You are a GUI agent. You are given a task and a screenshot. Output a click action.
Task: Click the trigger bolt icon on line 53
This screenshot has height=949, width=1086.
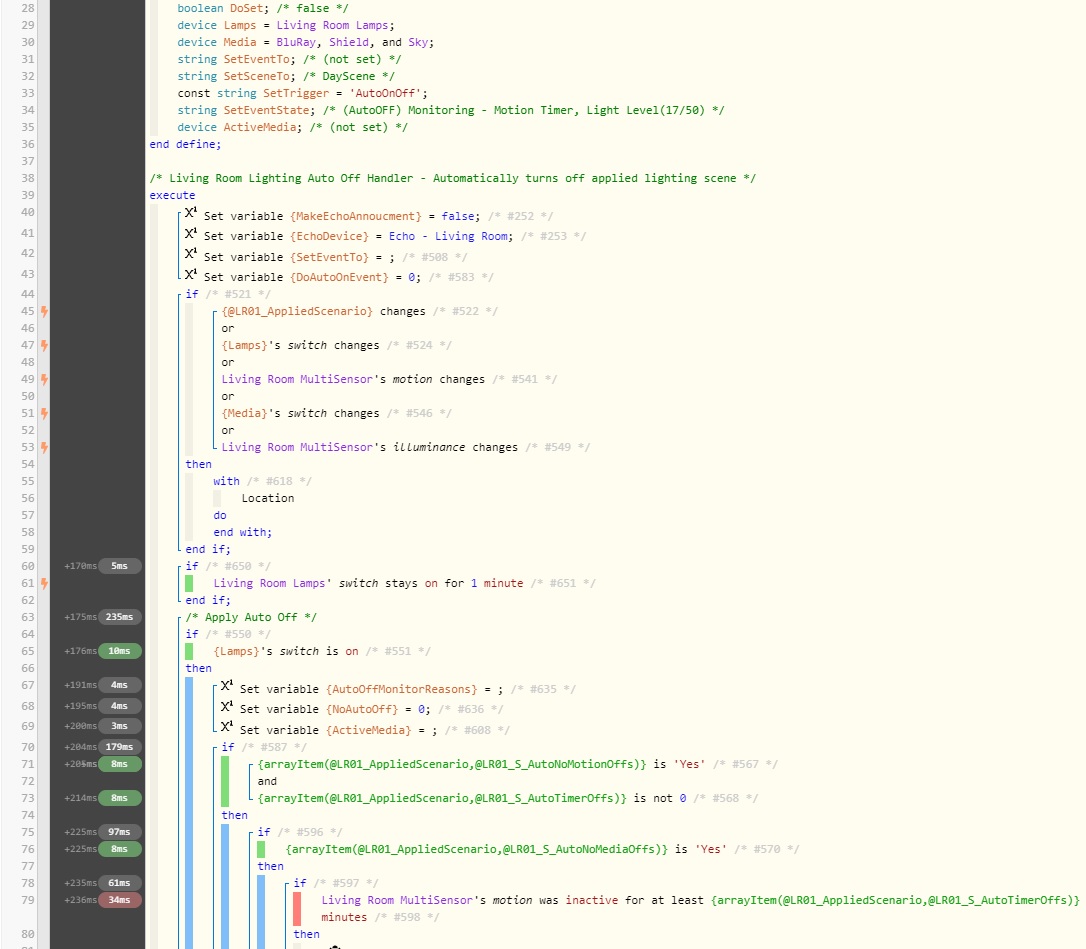(x=44, y=447)
